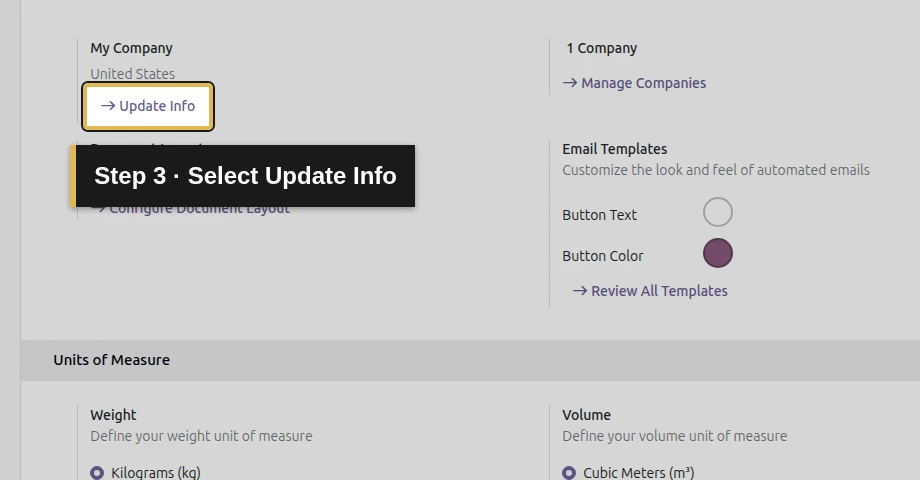Pick the Button Text color swatch

coord(718,212)
